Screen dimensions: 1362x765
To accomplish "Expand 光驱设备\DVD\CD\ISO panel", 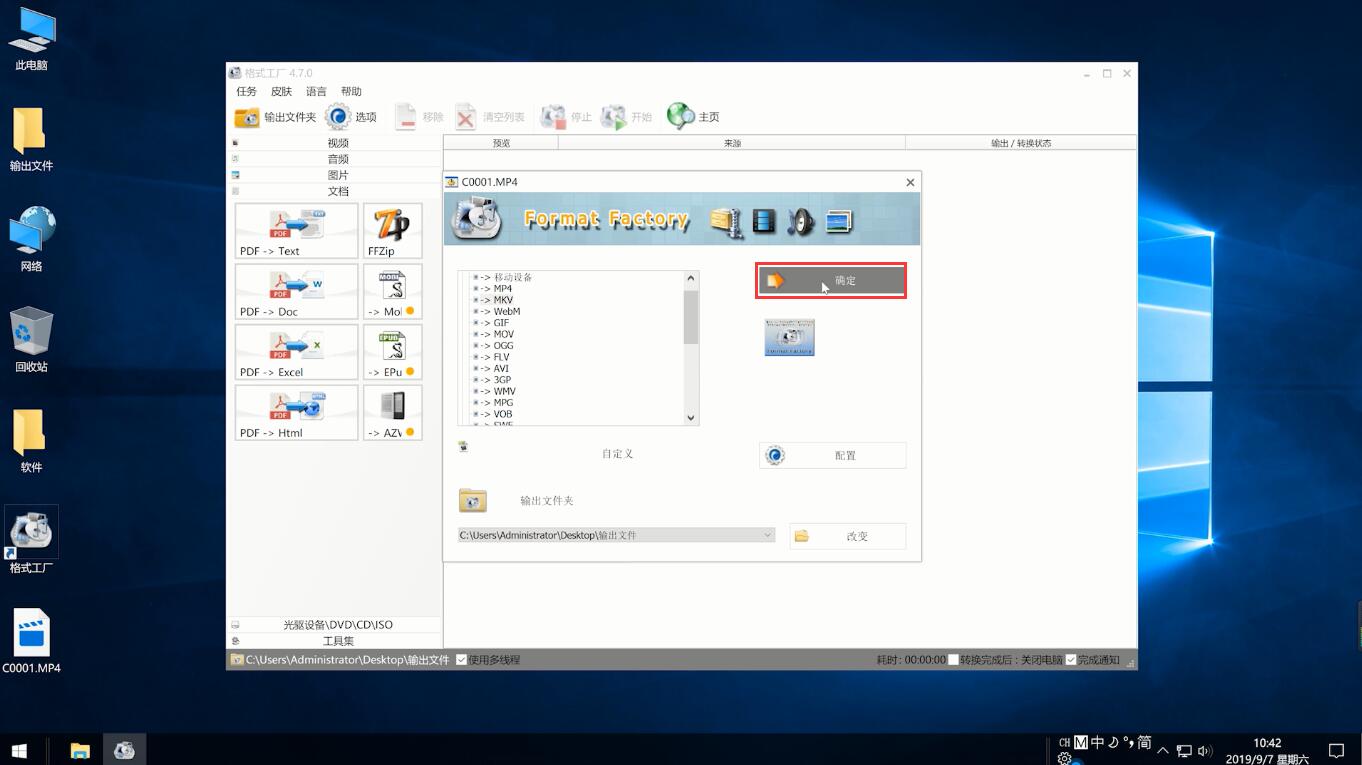I will (x=336, y=625).
